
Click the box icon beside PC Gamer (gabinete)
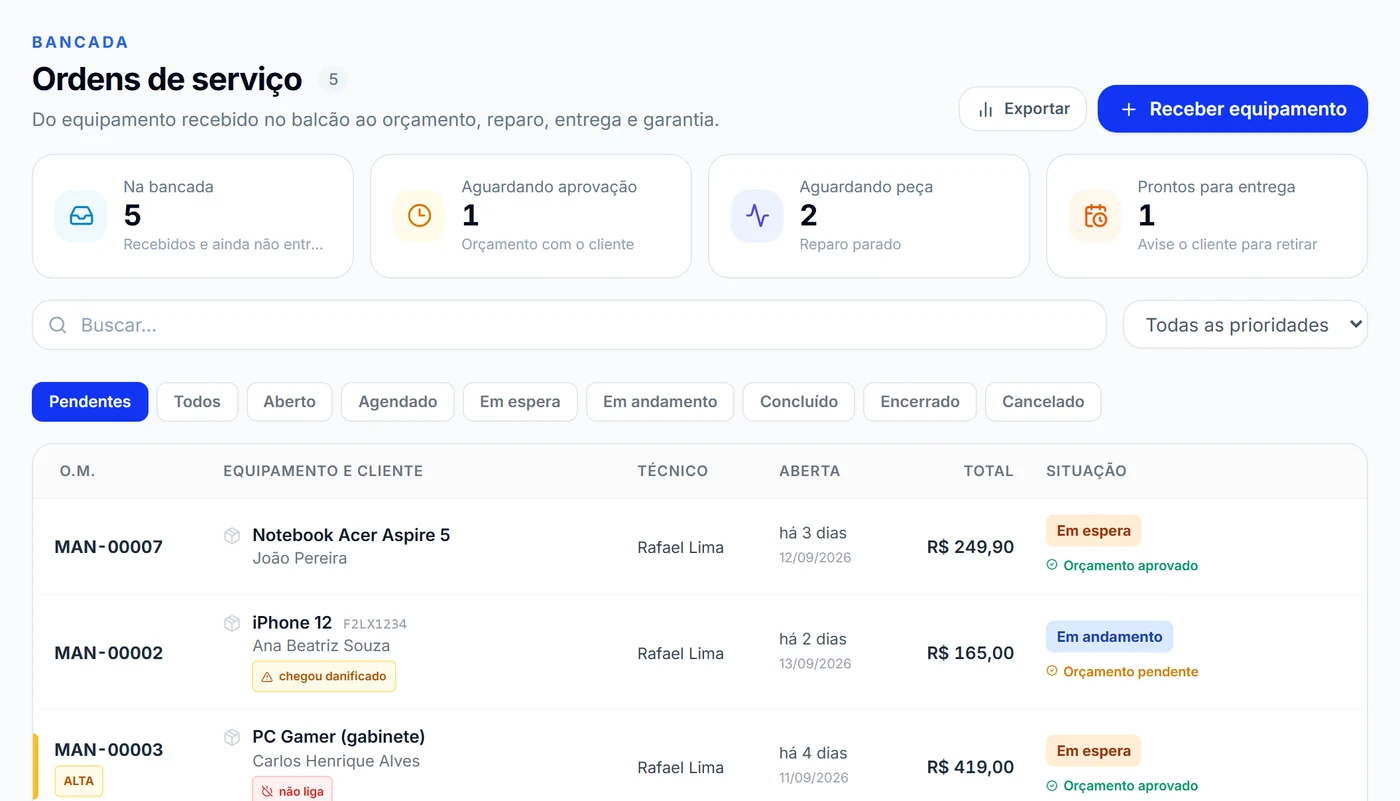pos(232,738)
